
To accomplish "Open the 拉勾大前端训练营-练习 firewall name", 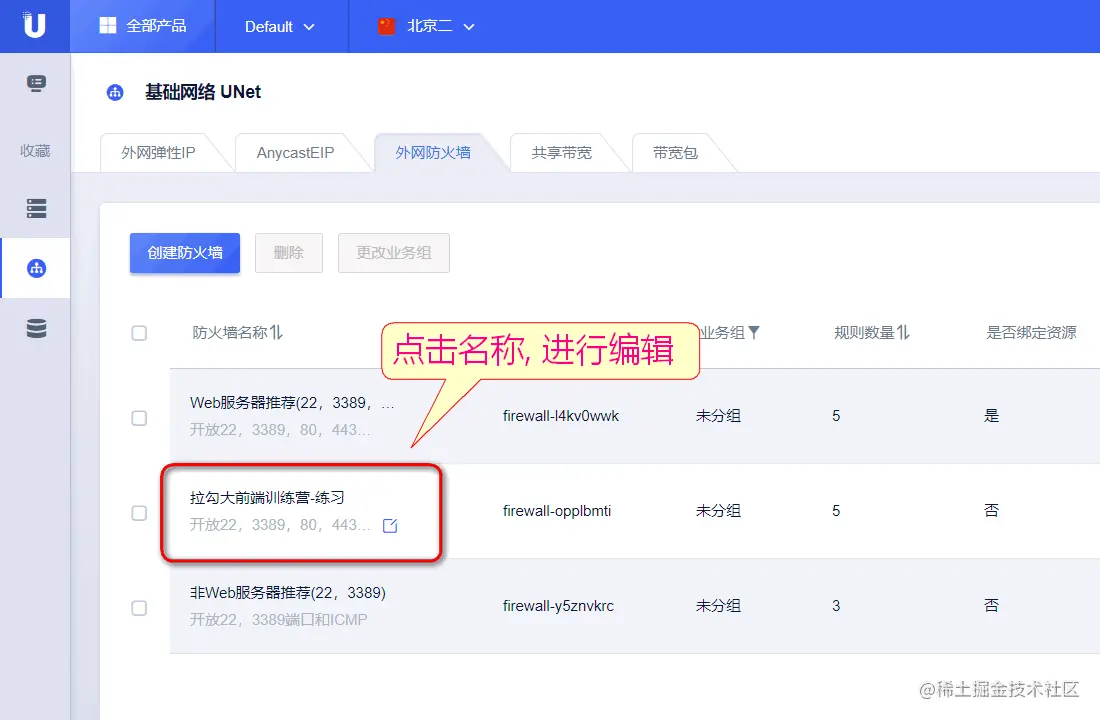I will (x=267, y=498).
